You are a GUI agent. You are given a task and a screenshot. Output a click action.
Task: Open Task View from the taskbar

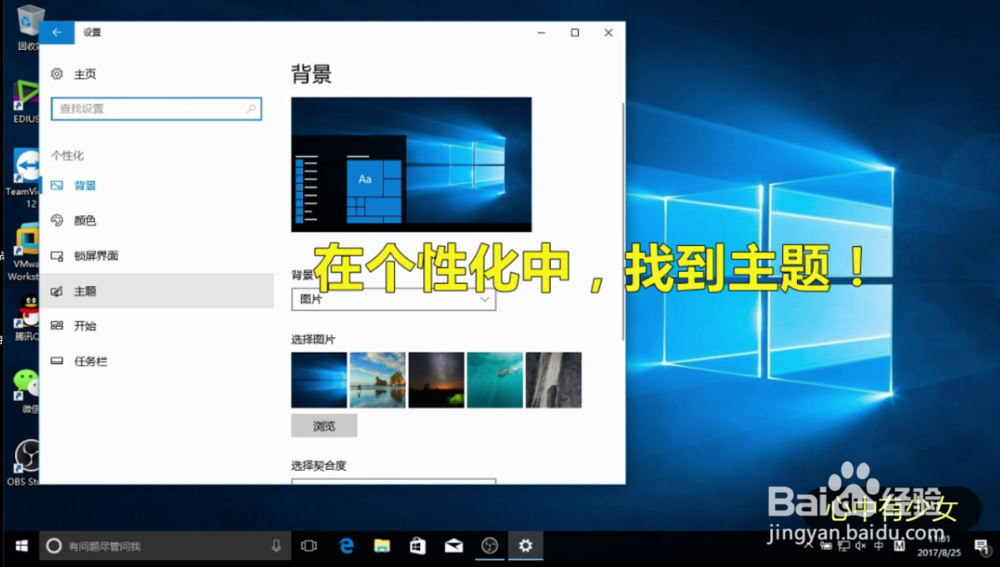coord(309,546)
